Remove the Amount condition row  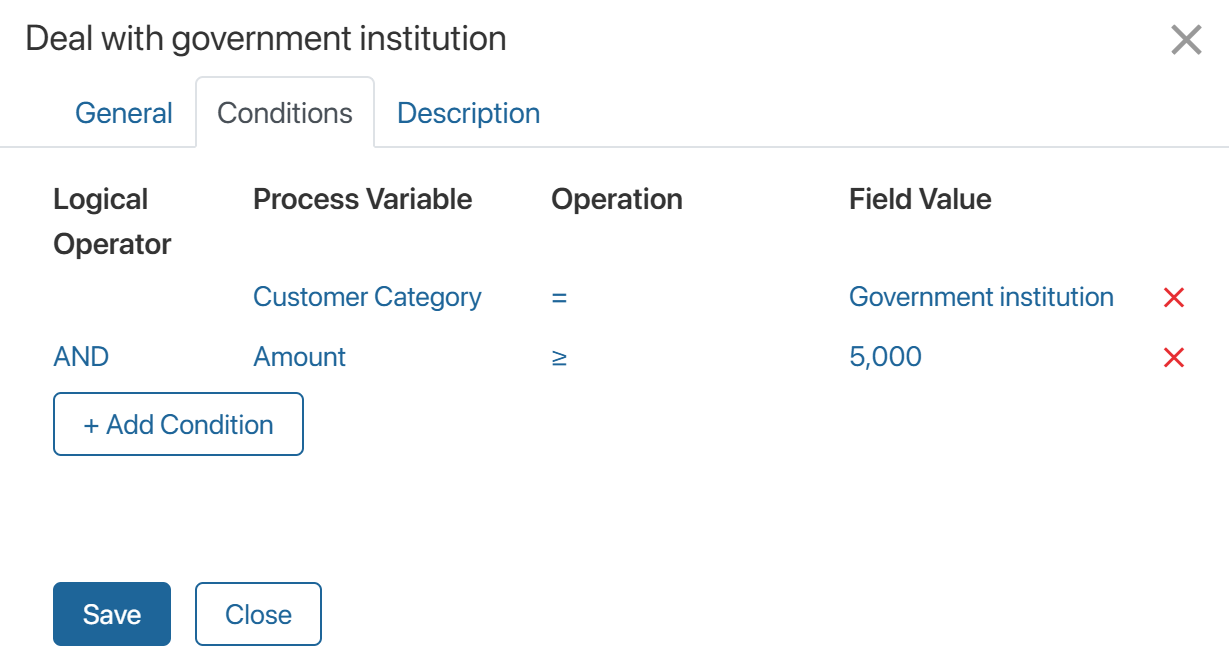point(1174,357)
